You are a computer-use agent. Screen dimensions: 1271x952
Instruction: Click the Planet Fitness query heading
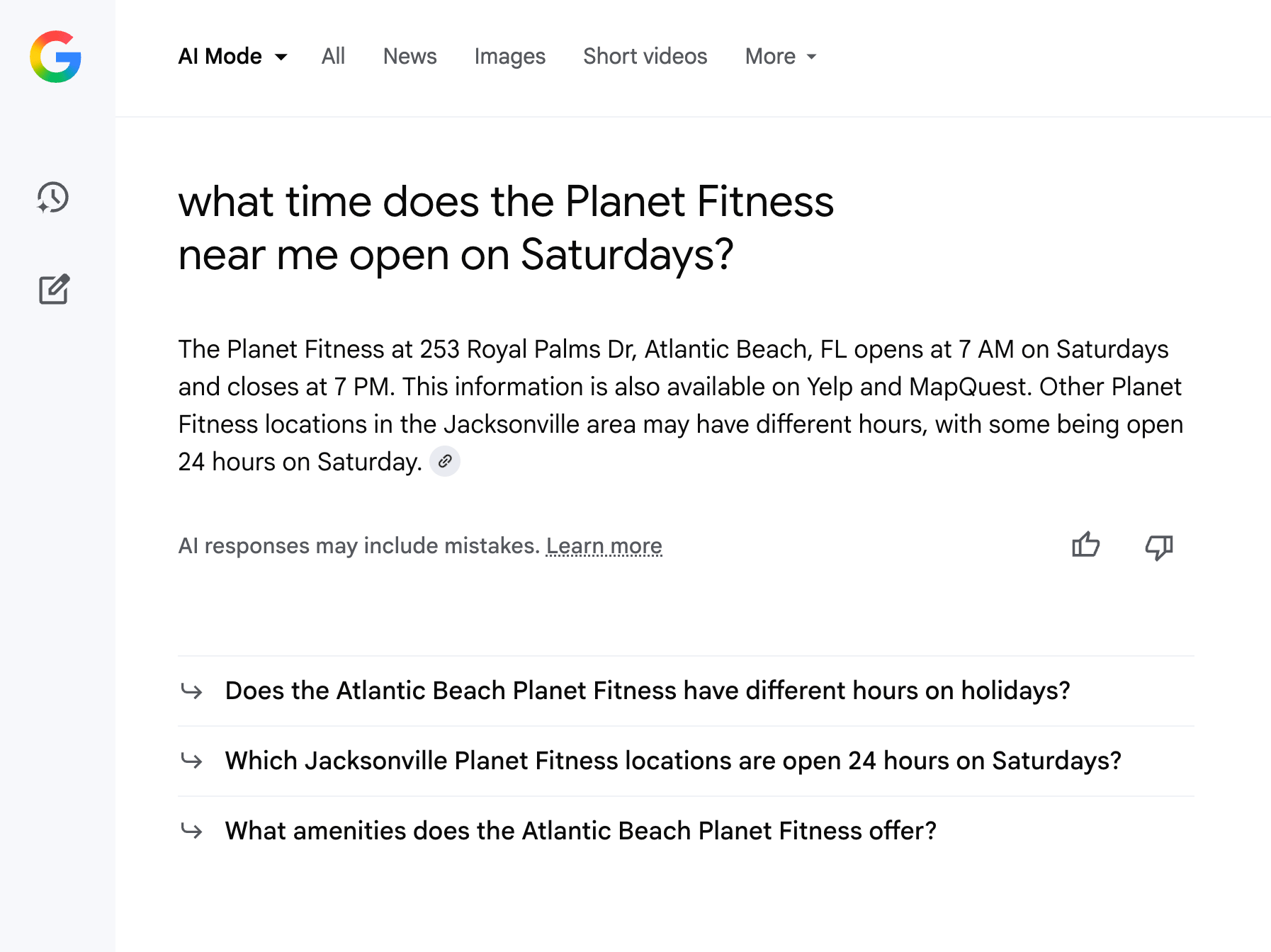tap(506, 227)
